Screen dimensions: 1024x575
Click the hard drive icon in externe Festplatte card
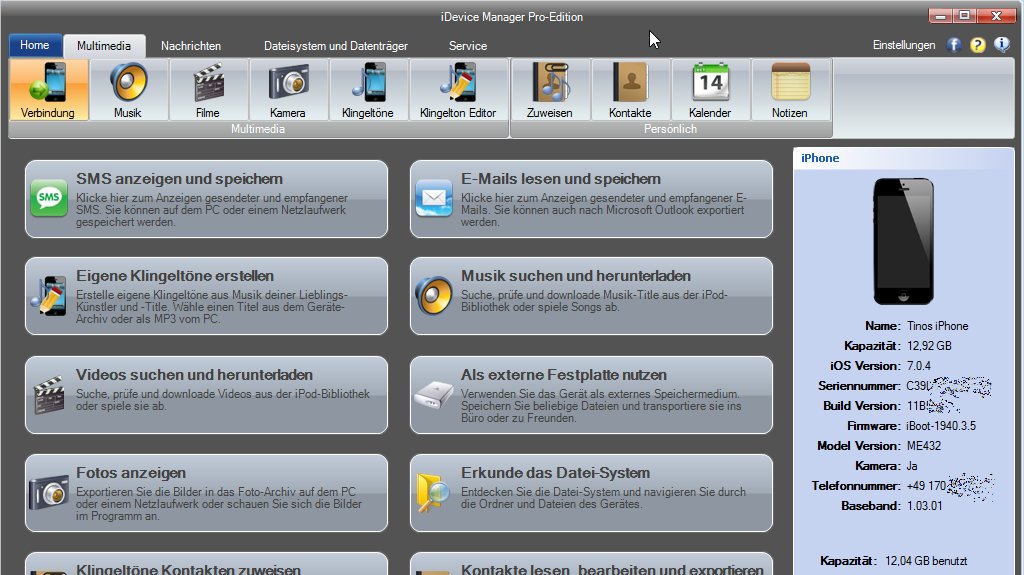pos(434,395)
